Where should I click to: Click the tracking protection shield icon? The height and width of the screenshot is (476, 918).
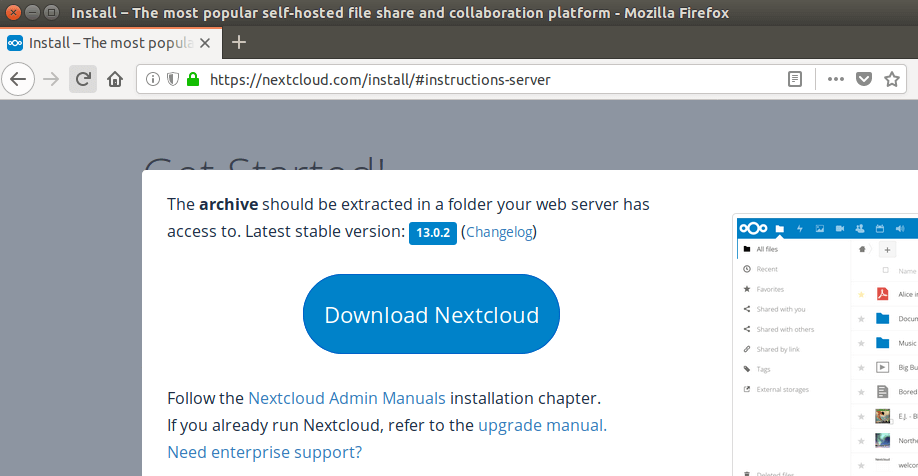172,79
